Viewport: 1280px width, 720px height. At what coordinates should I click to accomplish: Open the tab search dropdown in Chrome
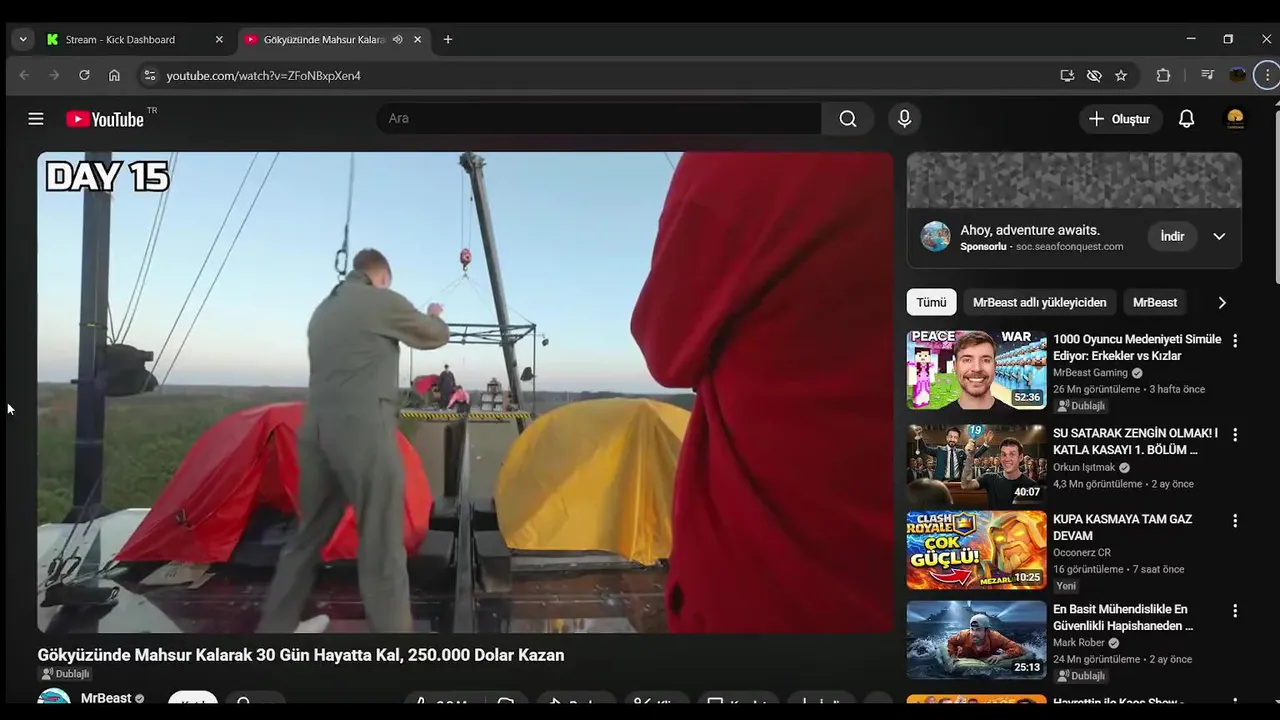click(23, 39)
